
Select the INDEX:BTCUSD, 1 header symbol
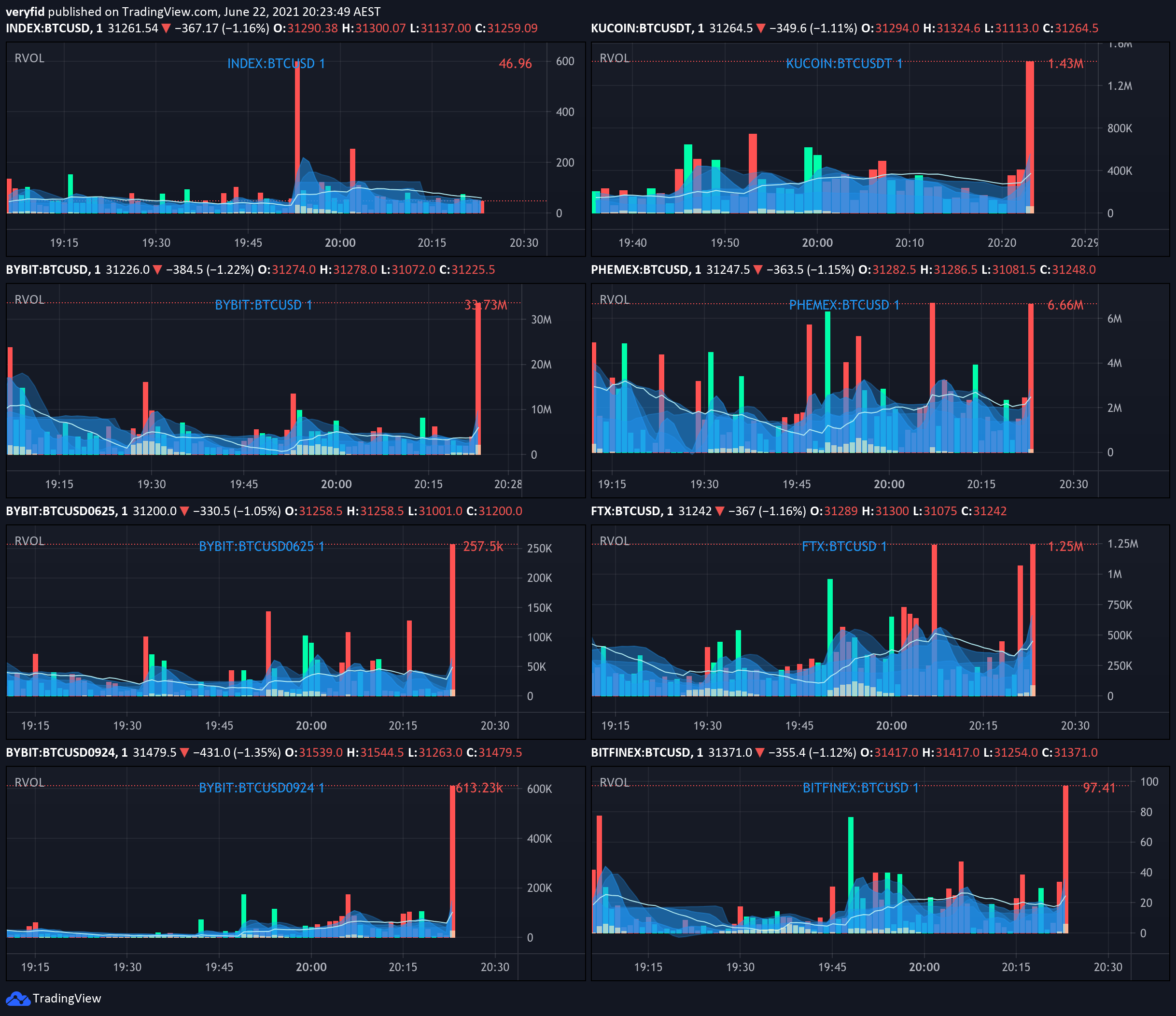coord(55,28)
